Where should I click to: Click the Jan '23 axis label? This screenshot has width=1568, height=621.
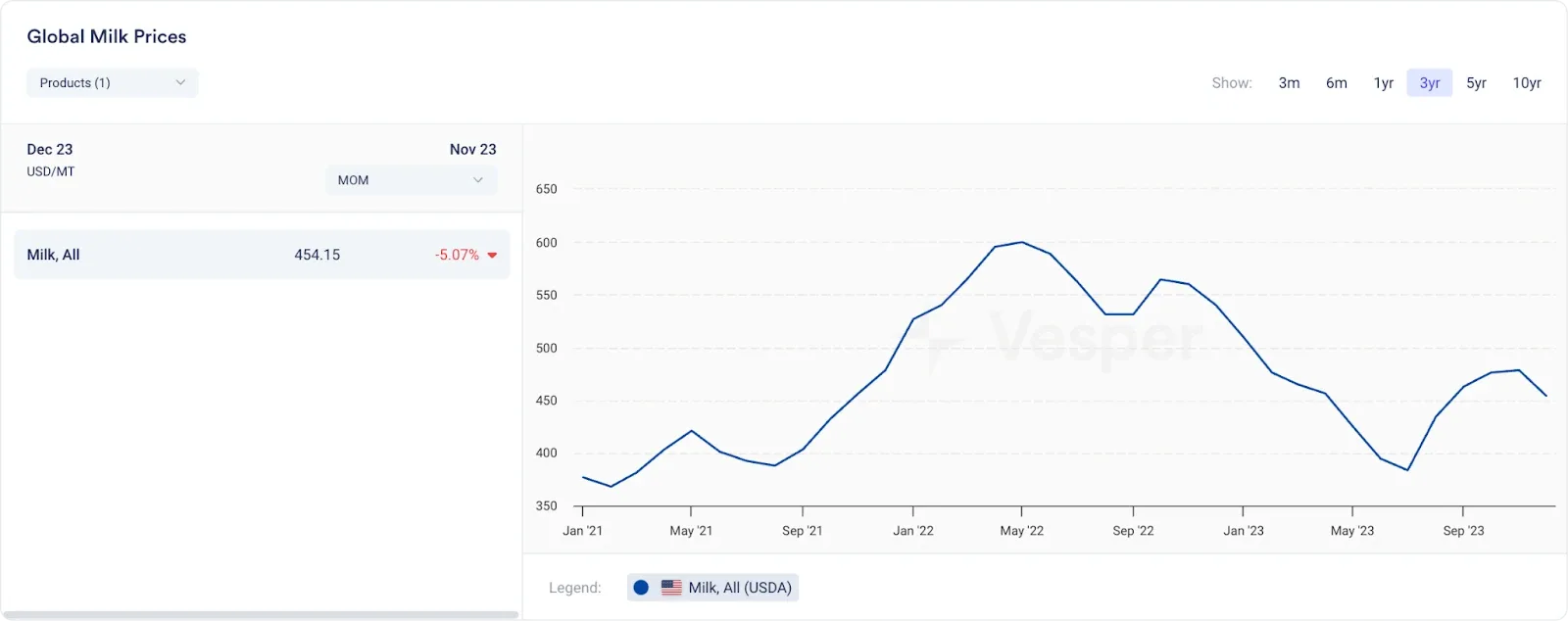click(1244, 531)
